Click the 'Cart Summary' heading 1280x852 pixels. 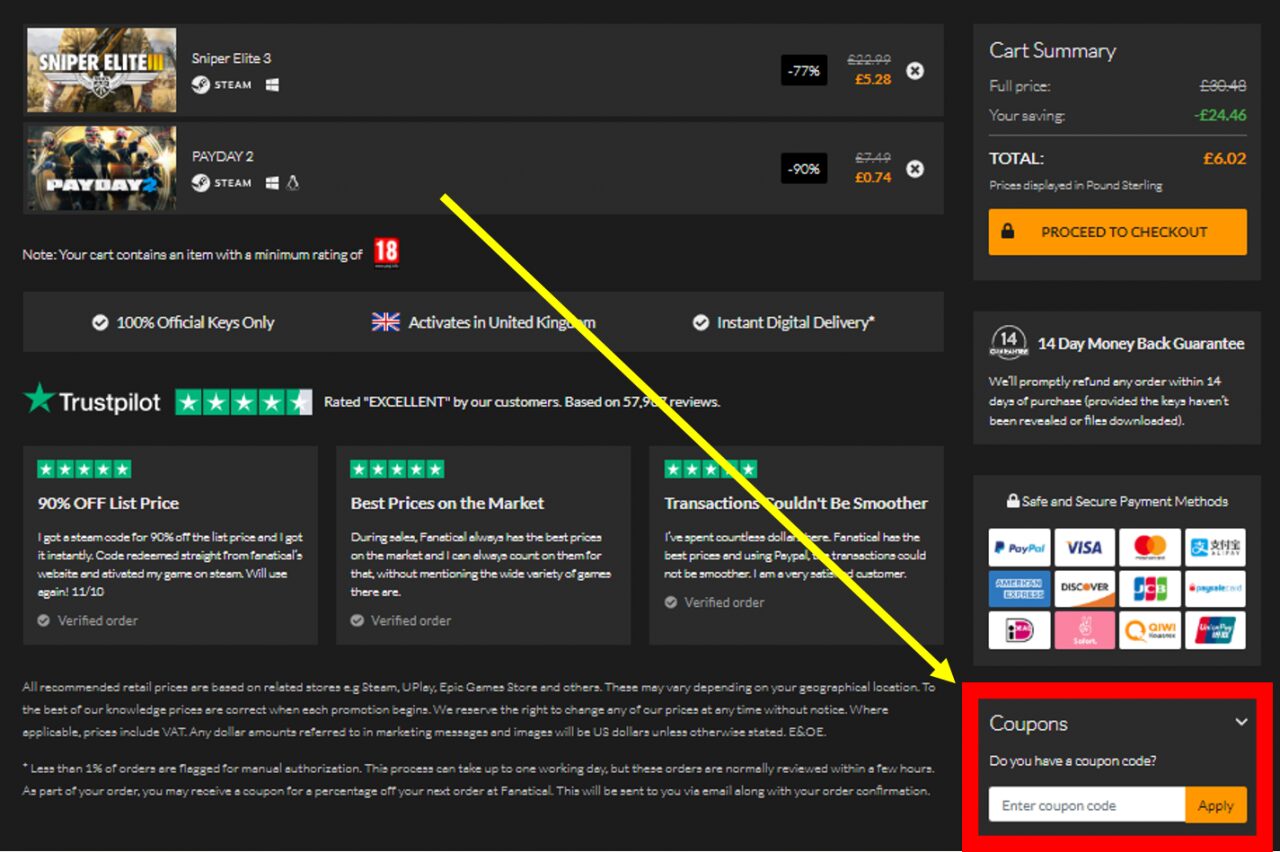click(x=1052, y=50)
